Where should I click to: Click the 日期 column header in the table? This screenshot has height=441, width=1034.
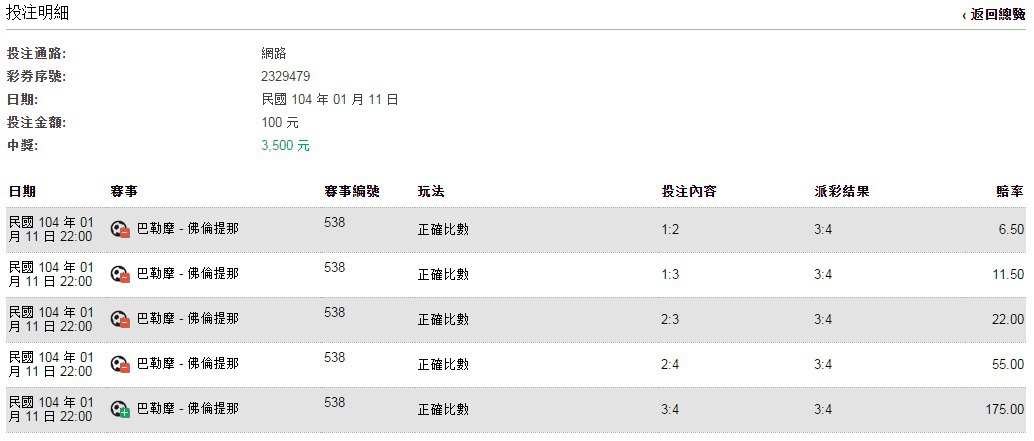pos(22,191)
